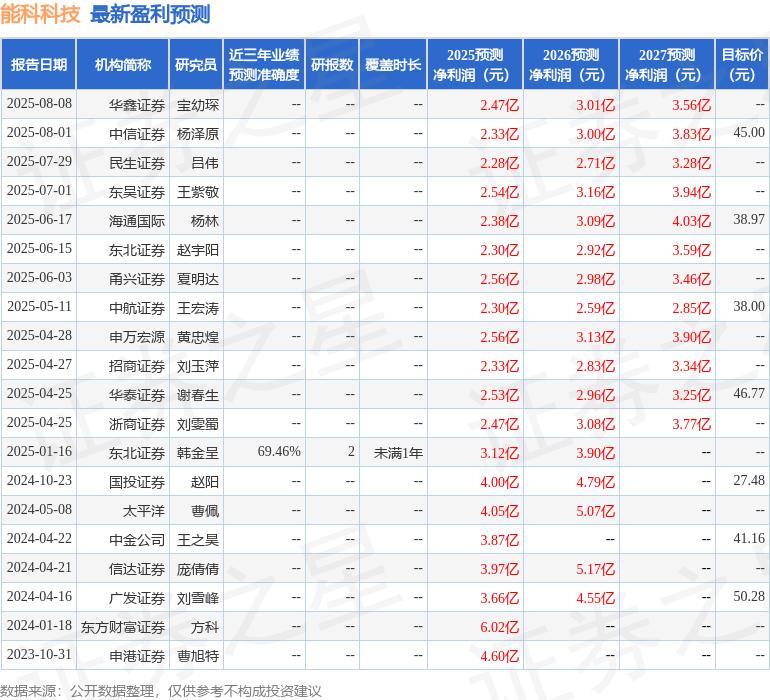Click researcher name 黄忠煌

[x=197, y=337]
